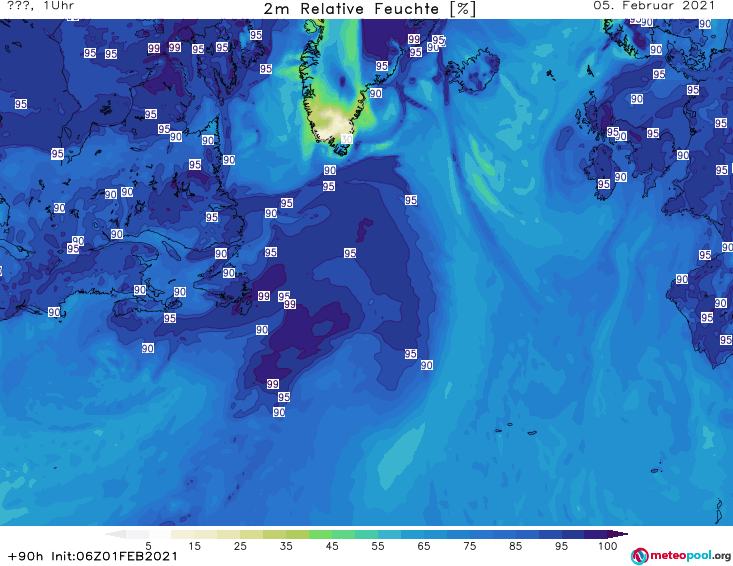
Task: Select the date '05. Februar 2021'
Action: point(654,6)
